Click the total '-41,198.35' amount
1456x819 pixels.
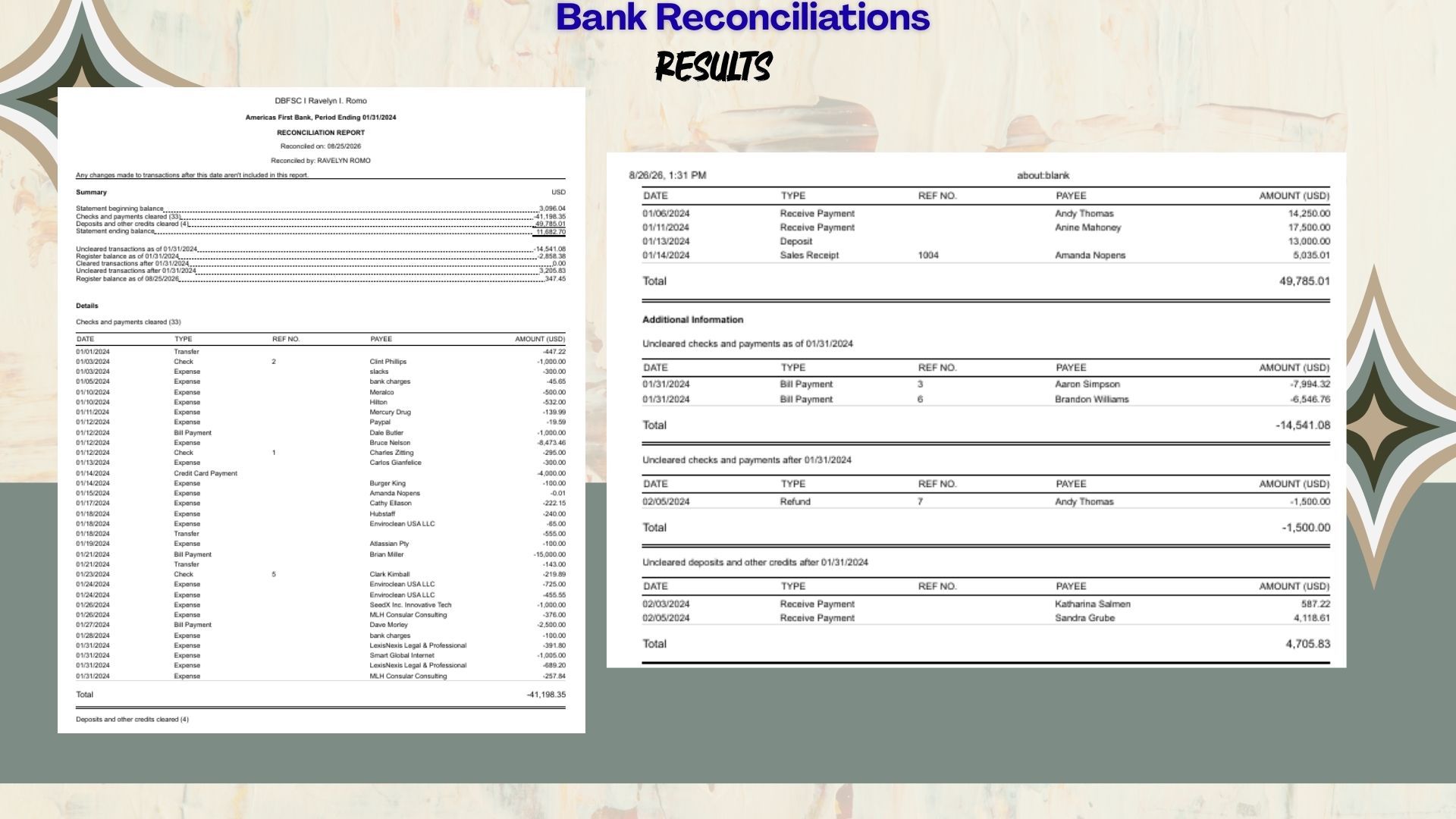(x=546, y=695)
